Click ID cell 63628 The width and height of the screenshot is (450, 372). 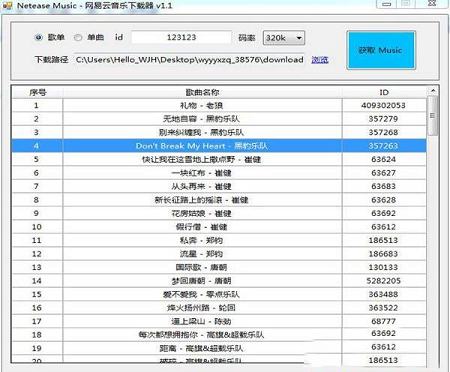[384, 200]
